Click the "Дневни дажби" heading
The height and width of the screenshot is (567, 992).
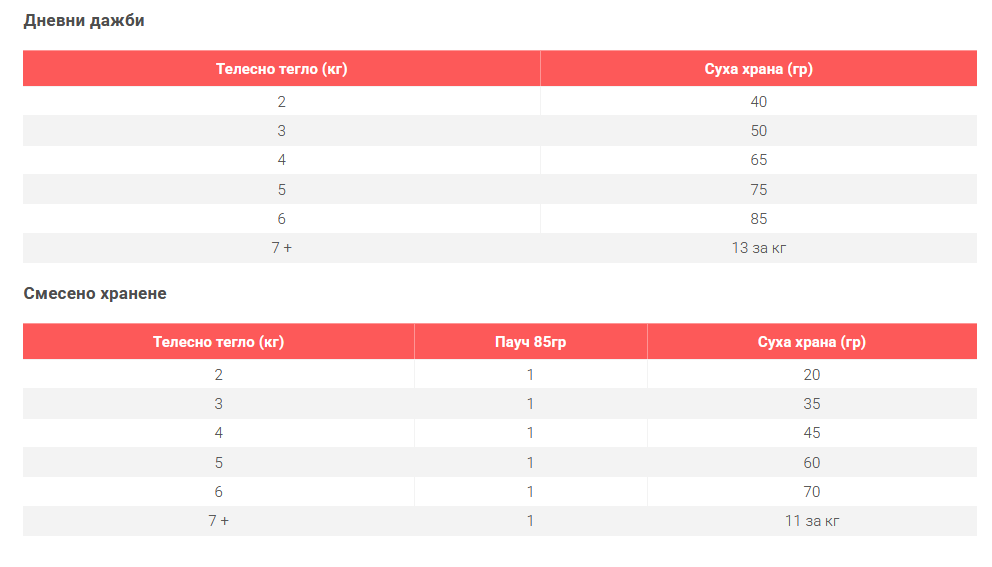tap(84, 21)
